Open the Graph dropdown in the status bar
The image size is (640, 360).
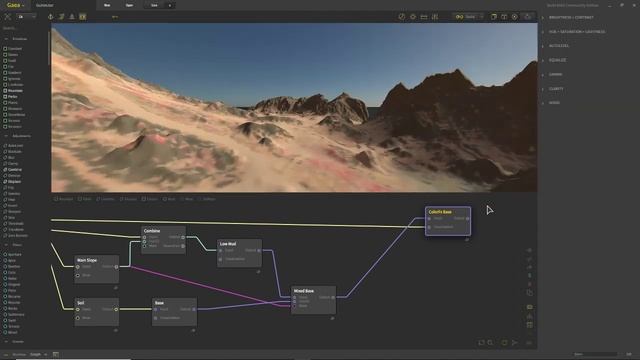39,354
